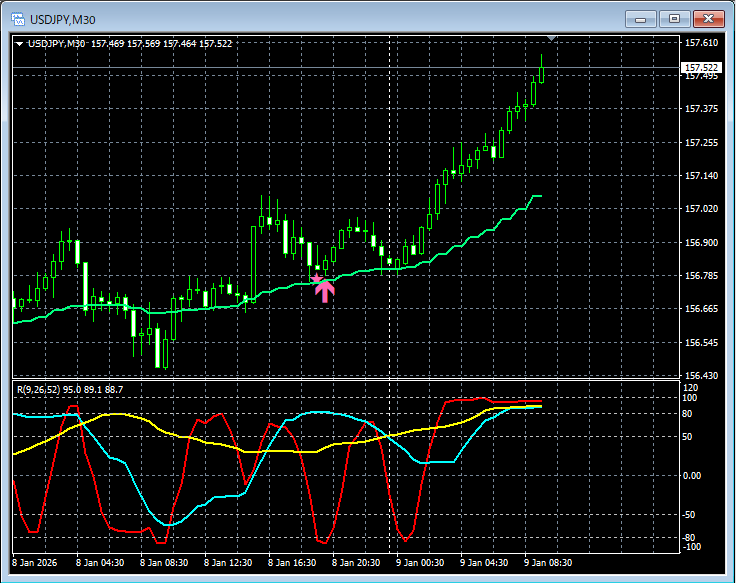737x583 pixels.
Task: Click the 156.430 price scale label
Action: (x=701, y=375)
